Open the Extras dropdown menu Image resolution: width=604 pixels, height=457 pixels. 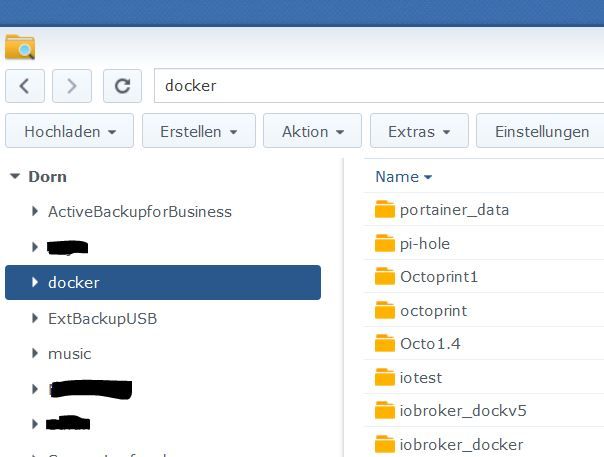420,131
